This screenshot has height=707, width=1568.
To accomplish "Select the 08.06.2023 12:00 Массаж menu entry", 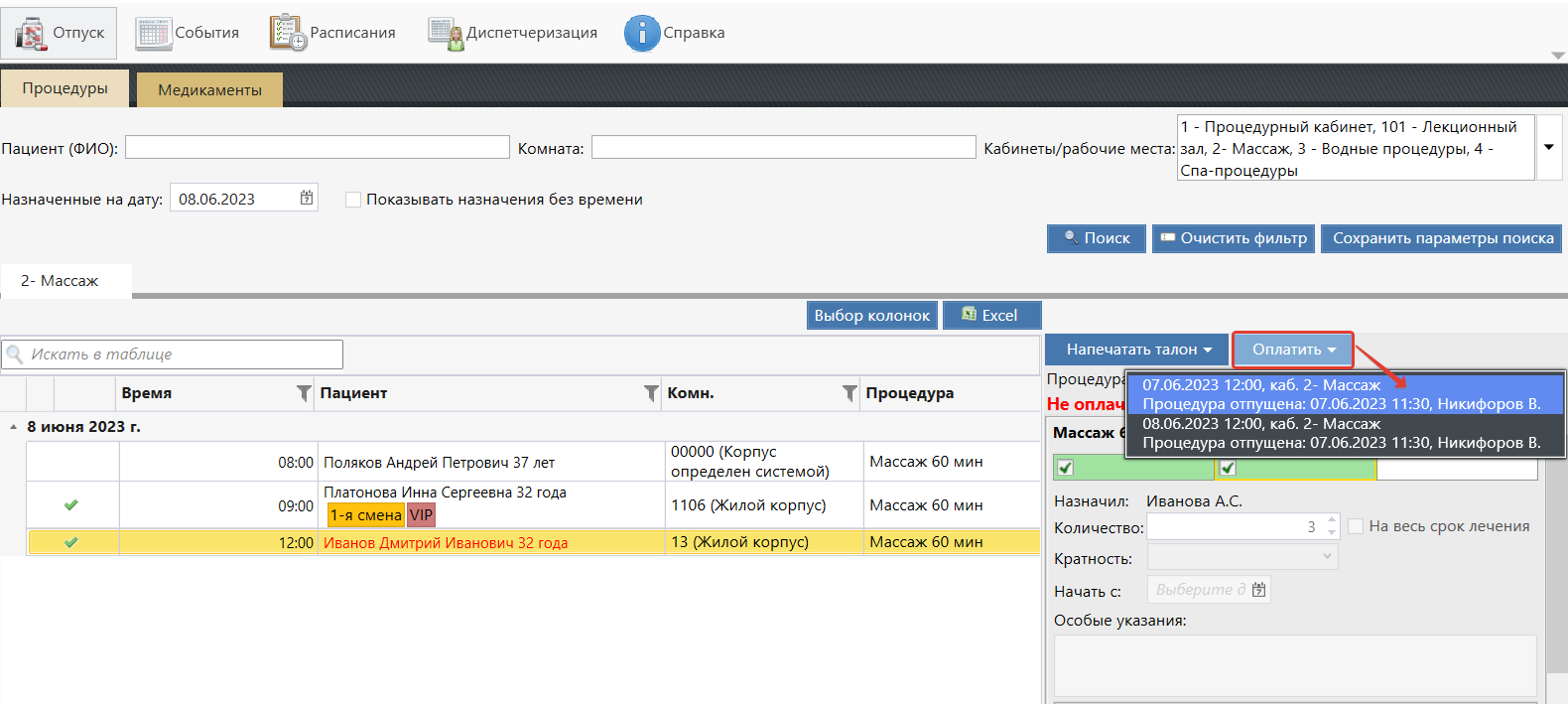I will tap(1341, 433).
